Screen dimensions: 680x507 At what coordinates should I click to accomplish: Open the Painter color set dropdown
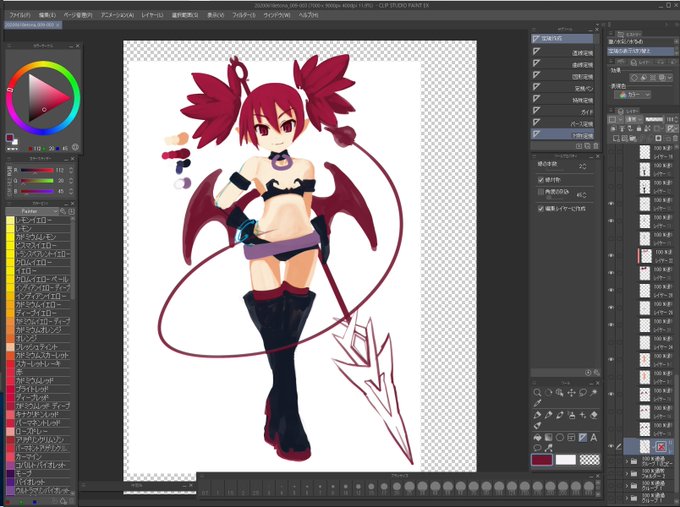(x=32, y=211)
